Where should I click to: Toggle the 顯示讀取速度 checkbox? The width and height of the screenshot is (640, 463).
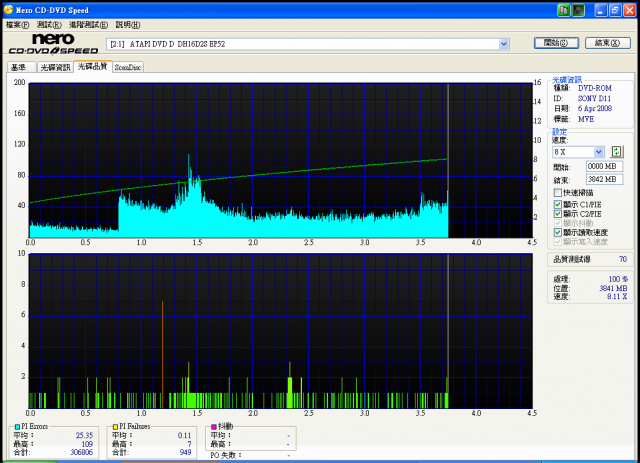pos(558,232)
